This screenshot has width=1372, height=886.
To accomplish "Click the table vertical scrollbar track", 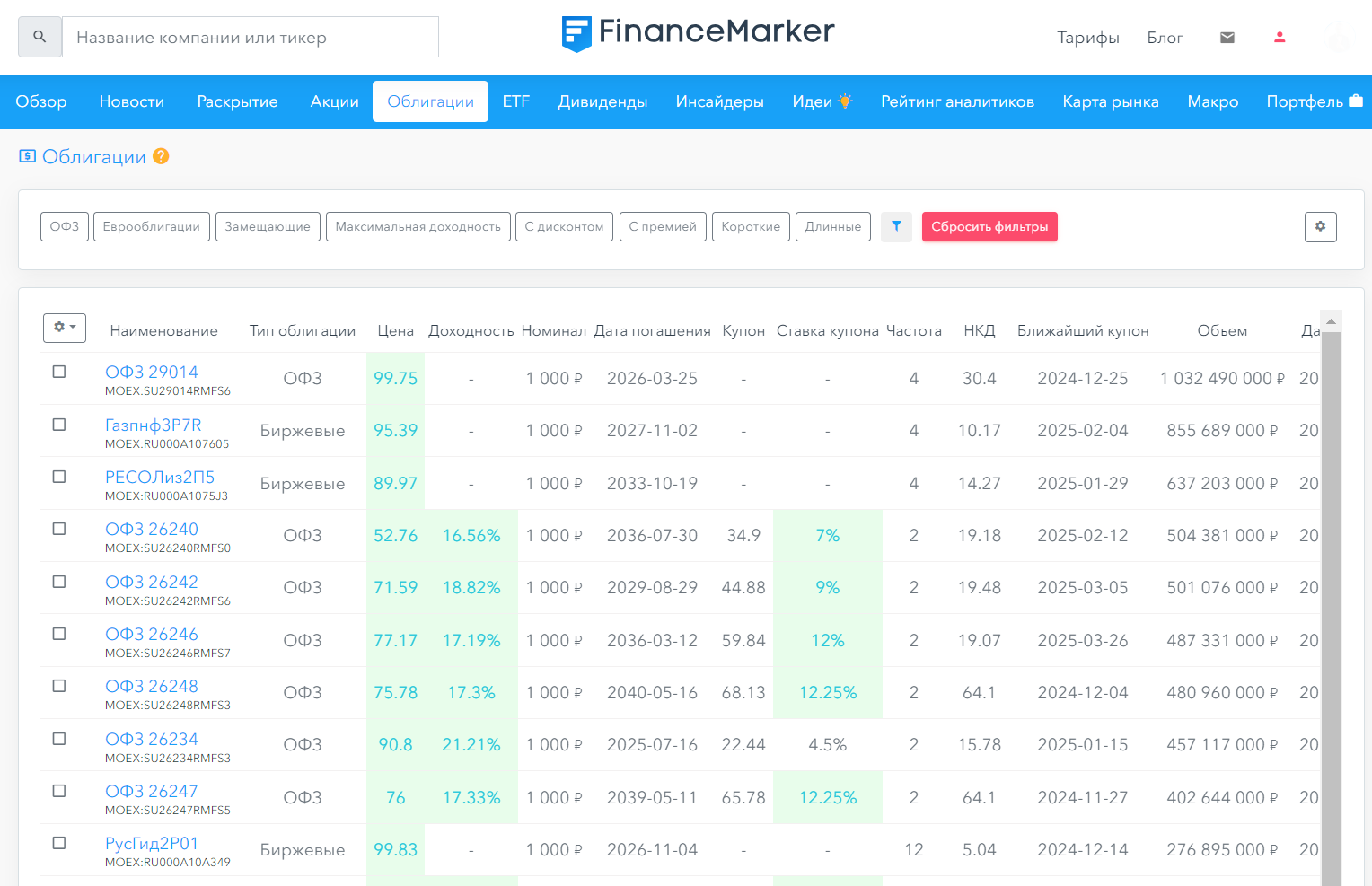I will click(1331, 610).
